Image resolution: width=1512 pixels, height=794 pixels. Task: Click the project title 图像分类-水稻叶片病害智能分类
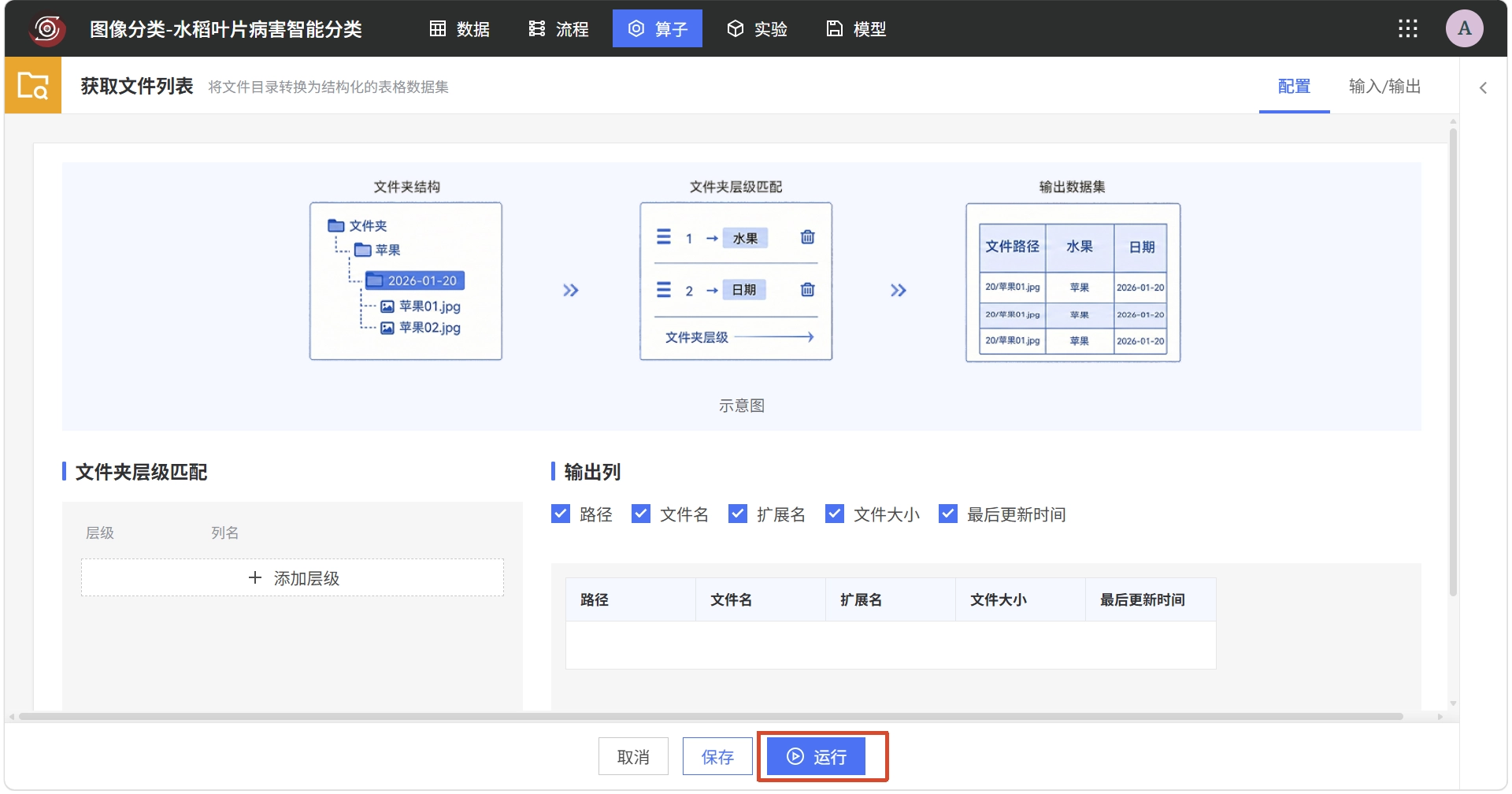click(x=225, y=29)
